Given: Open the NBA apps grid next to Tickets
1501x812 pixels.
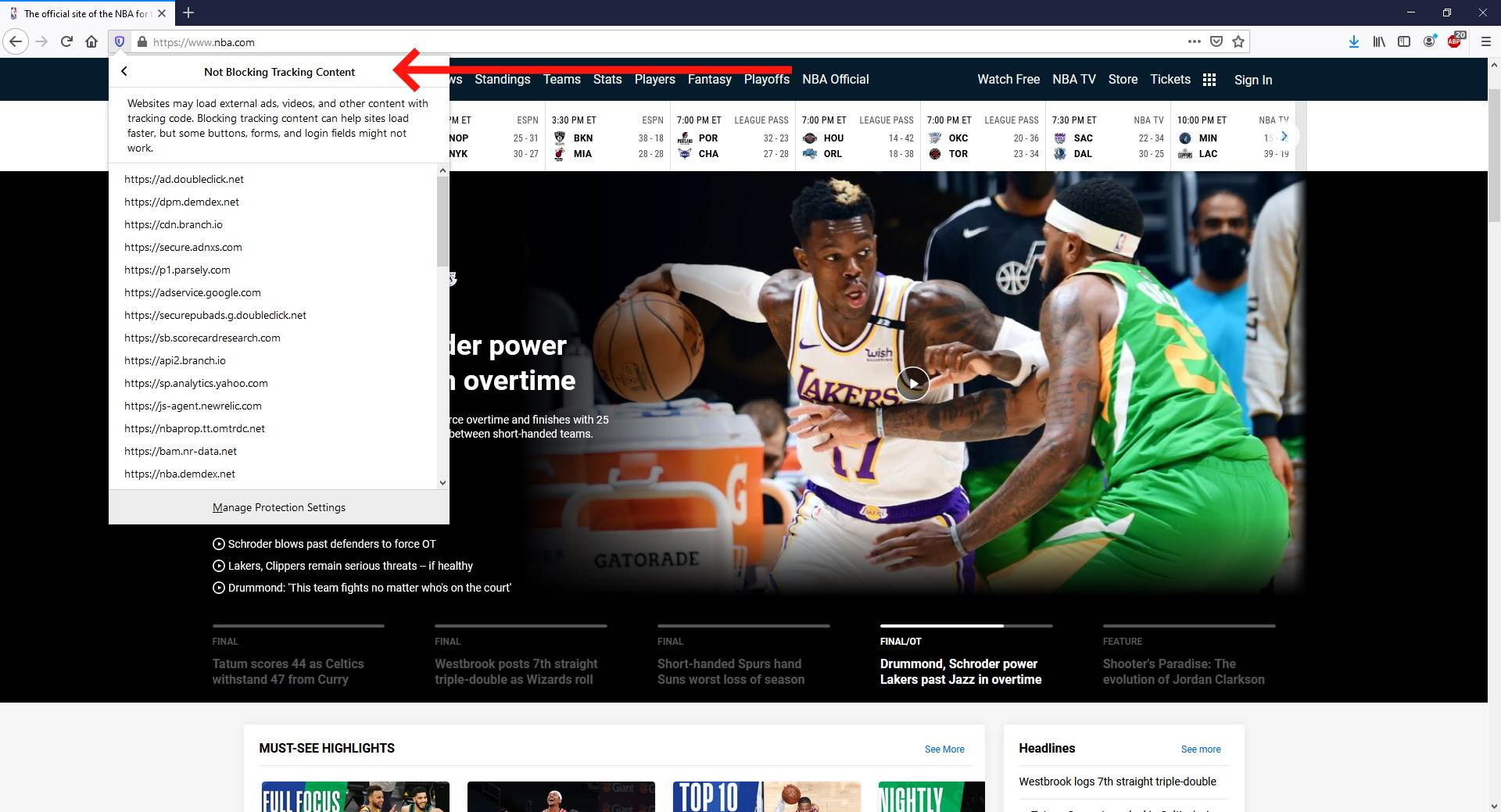Looking at the screenshot, I should [x=1209, y=79].
